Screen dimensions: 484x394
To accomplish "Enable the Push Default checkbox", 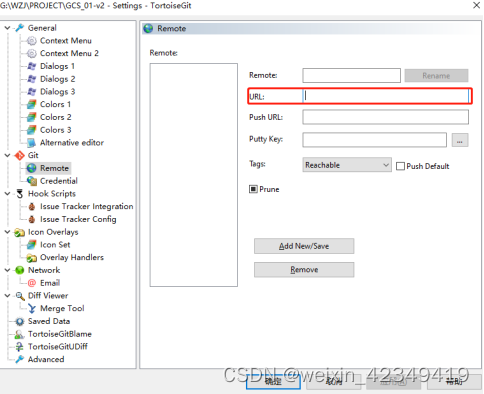I will point(400,166).
